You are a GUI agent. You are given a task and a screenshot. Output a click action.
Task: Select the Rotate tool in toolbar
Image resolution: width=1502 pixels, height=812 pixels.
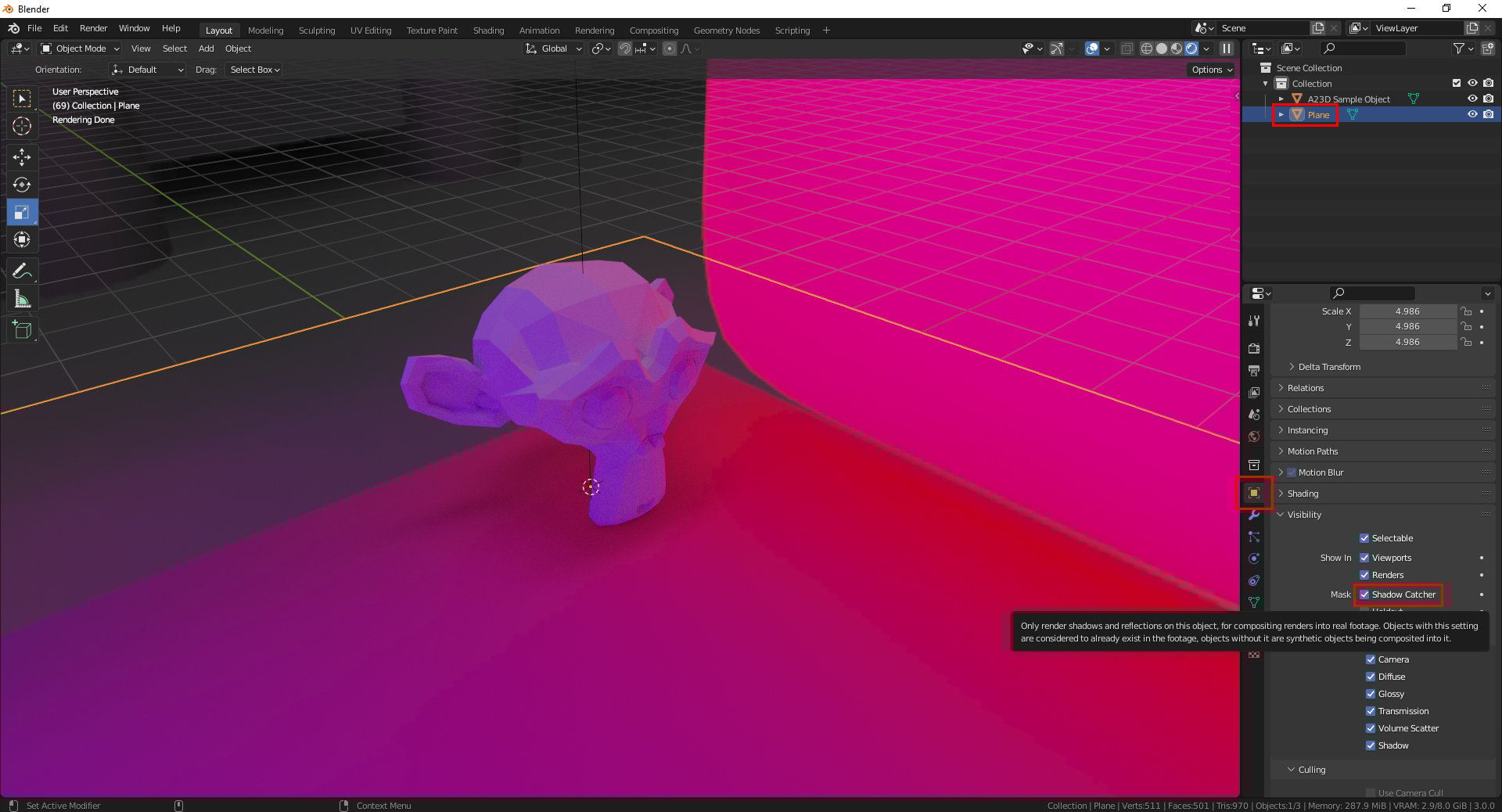tap(22, 185)
